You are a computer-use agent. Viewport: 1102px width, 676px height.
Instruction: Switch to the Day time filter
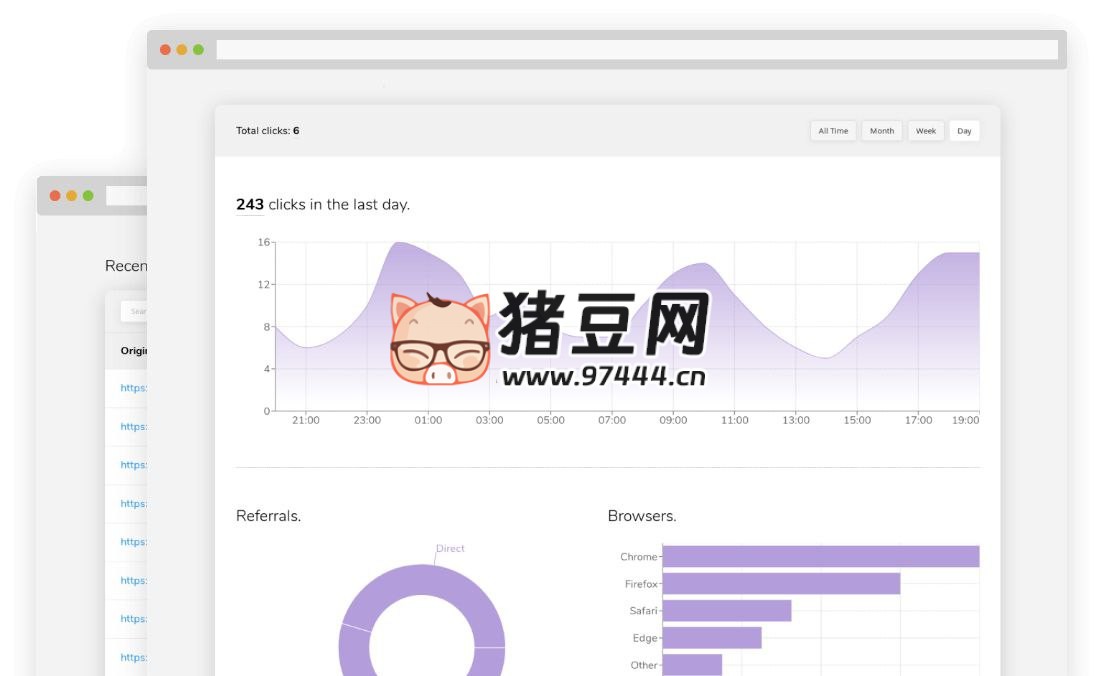click(962, 130)
